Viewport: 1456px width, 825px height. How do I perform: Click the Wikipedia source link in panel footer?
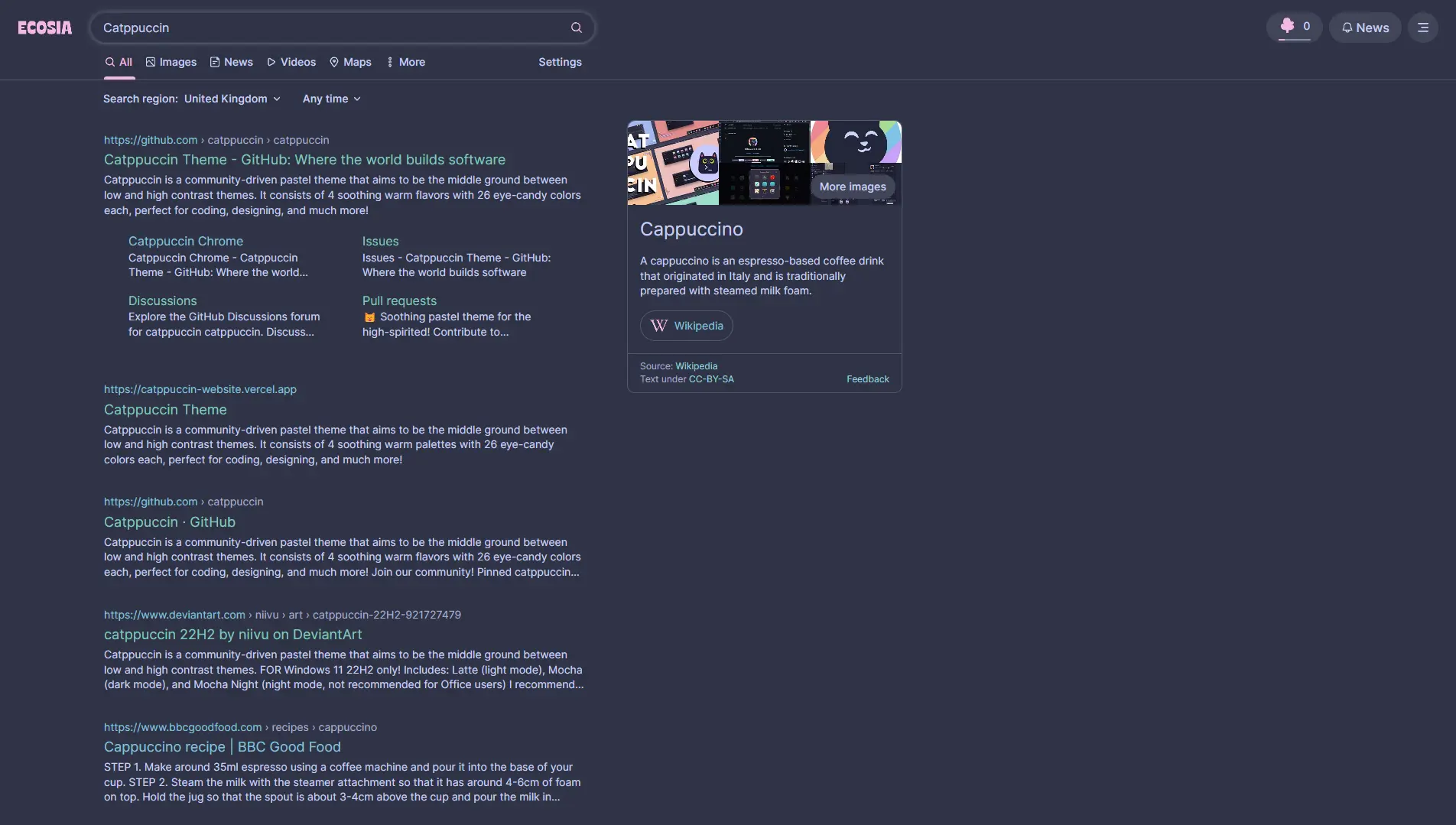(x=696, y=366)
